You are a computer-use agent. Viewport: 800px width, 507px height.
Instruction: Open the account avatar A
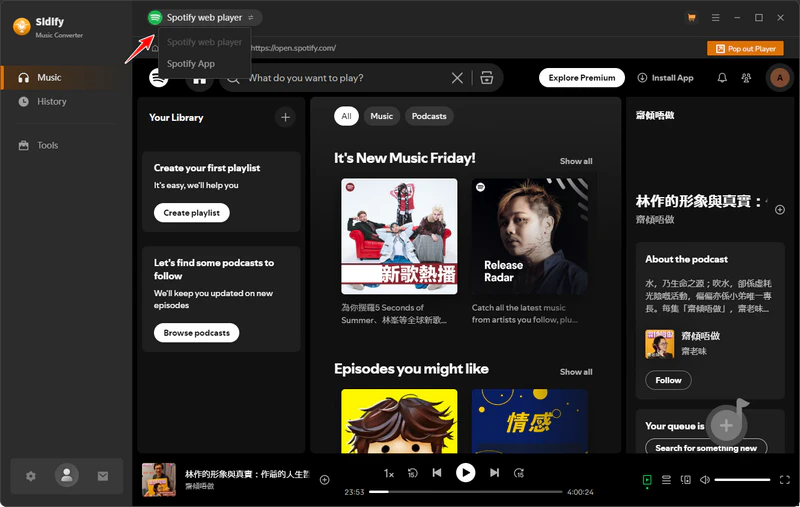tap(779, 78)
